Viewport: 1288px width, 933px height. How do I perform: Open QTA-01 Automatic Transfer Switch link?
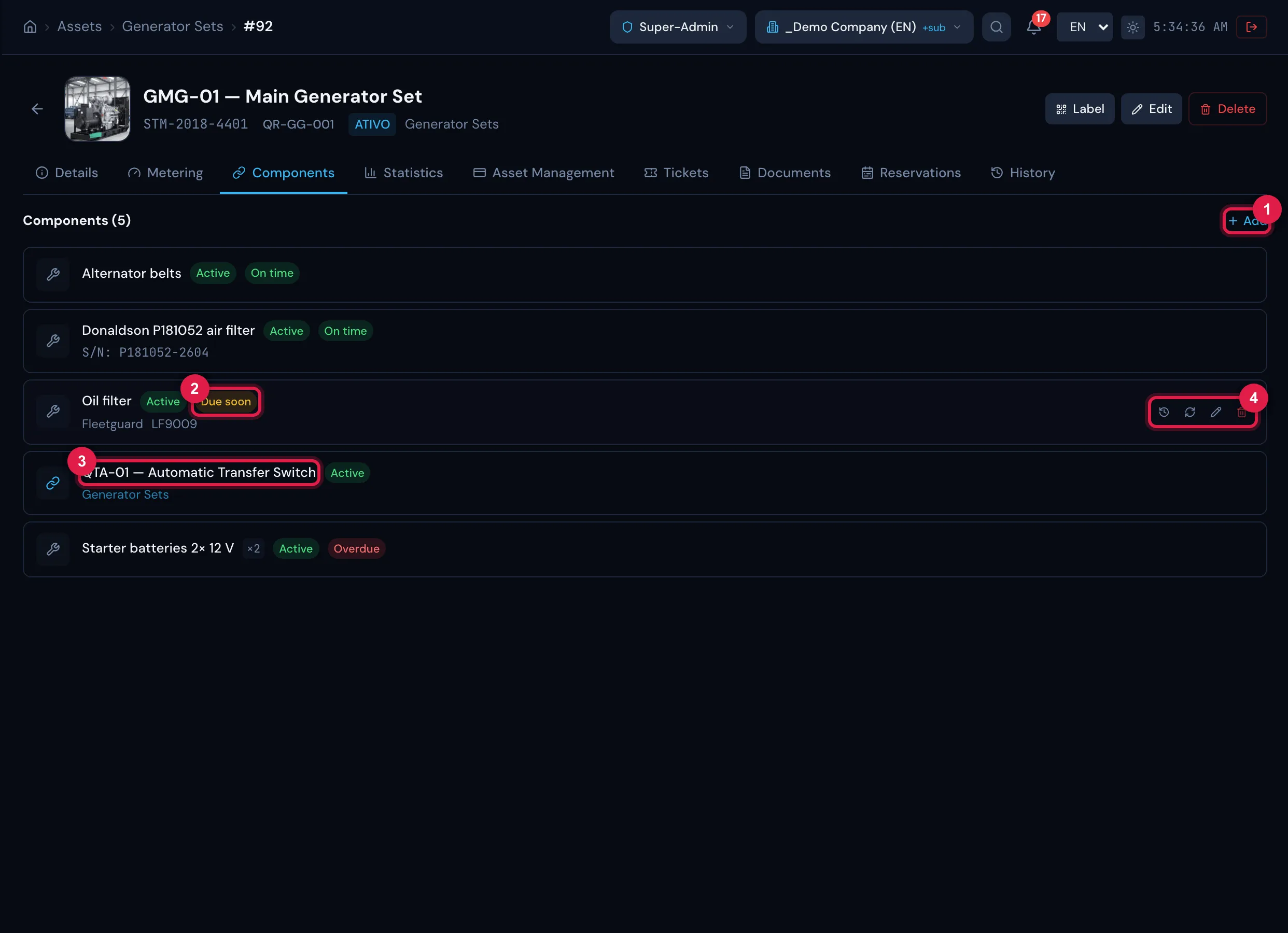click(199, 473)
